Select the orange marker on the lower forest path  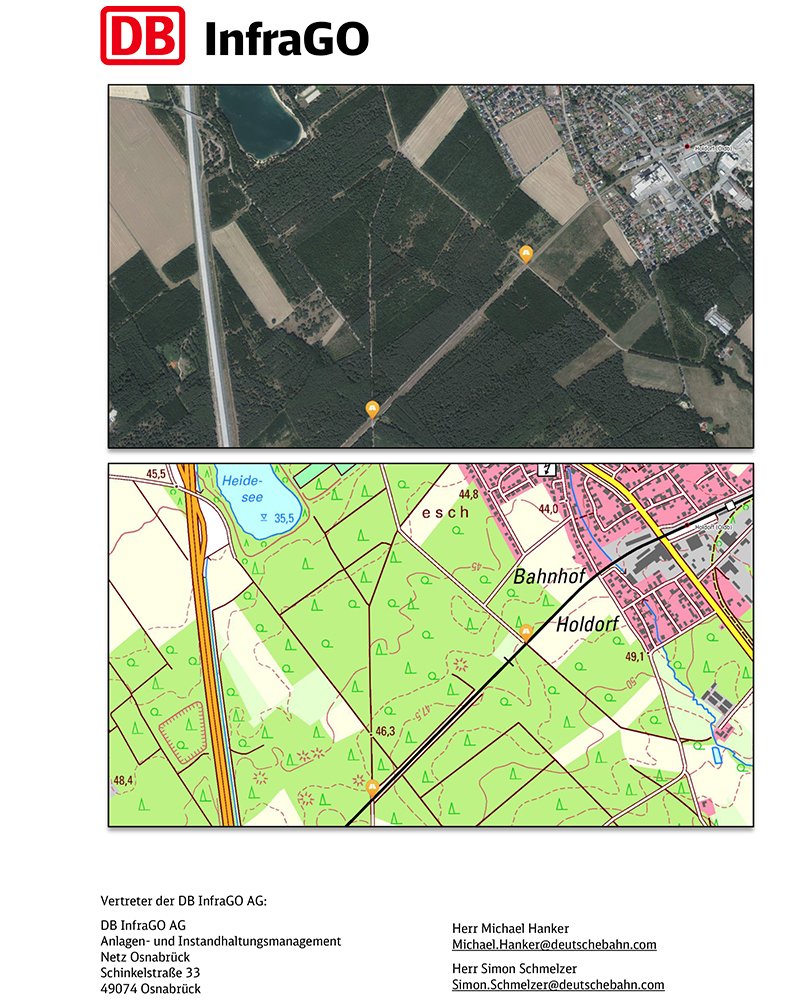point(373,786)
